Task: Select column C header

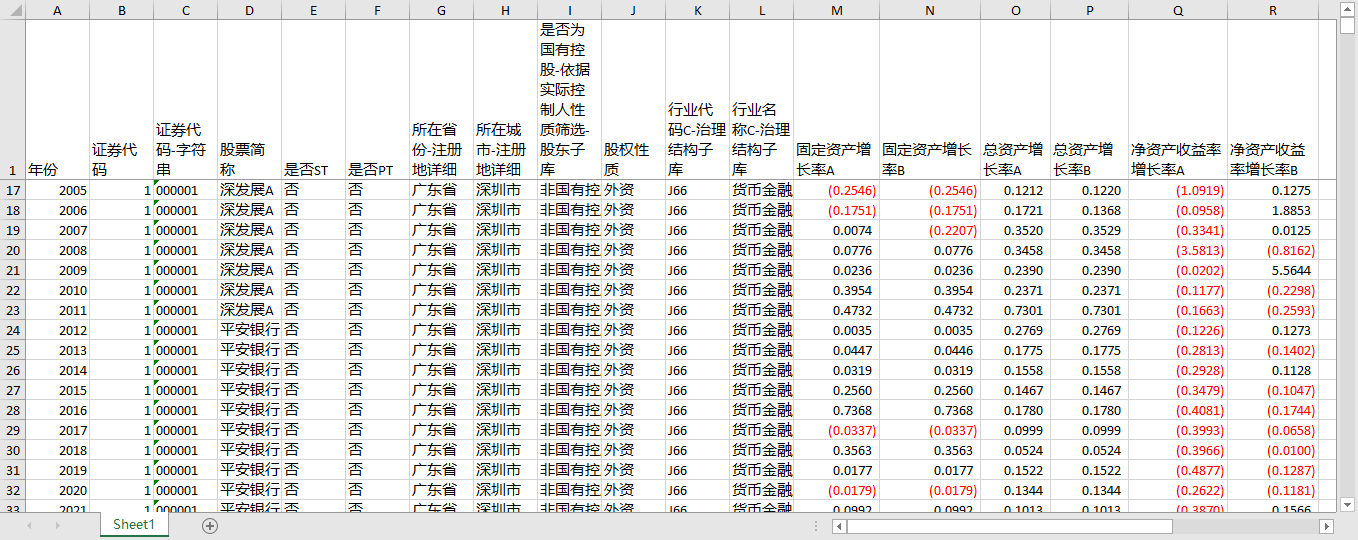Action: point(185,10)
